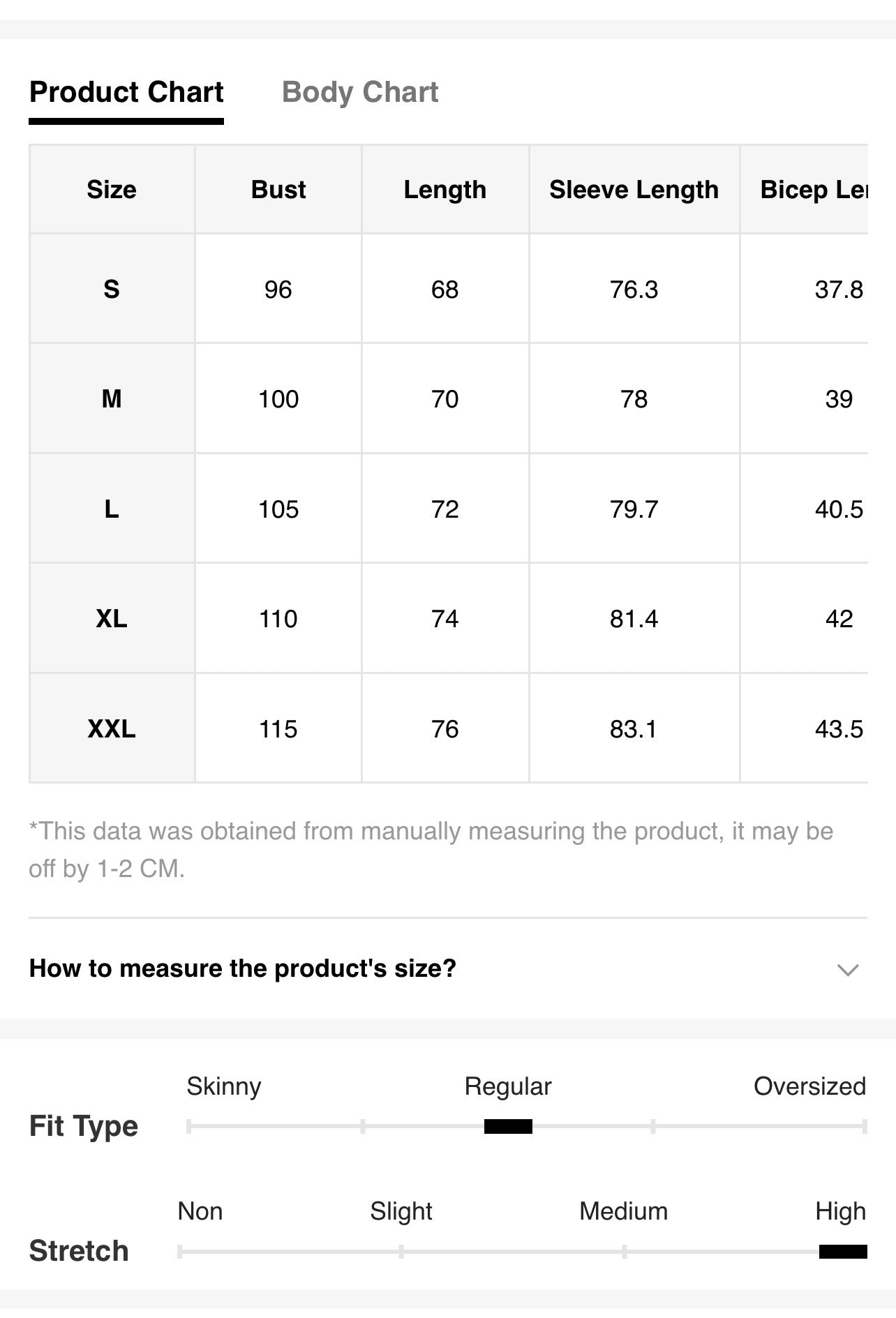Click the Length column header
Image resolution: width=896 pixels, height=1318 pixels.
pyautogui.click(x=445, y=189)
